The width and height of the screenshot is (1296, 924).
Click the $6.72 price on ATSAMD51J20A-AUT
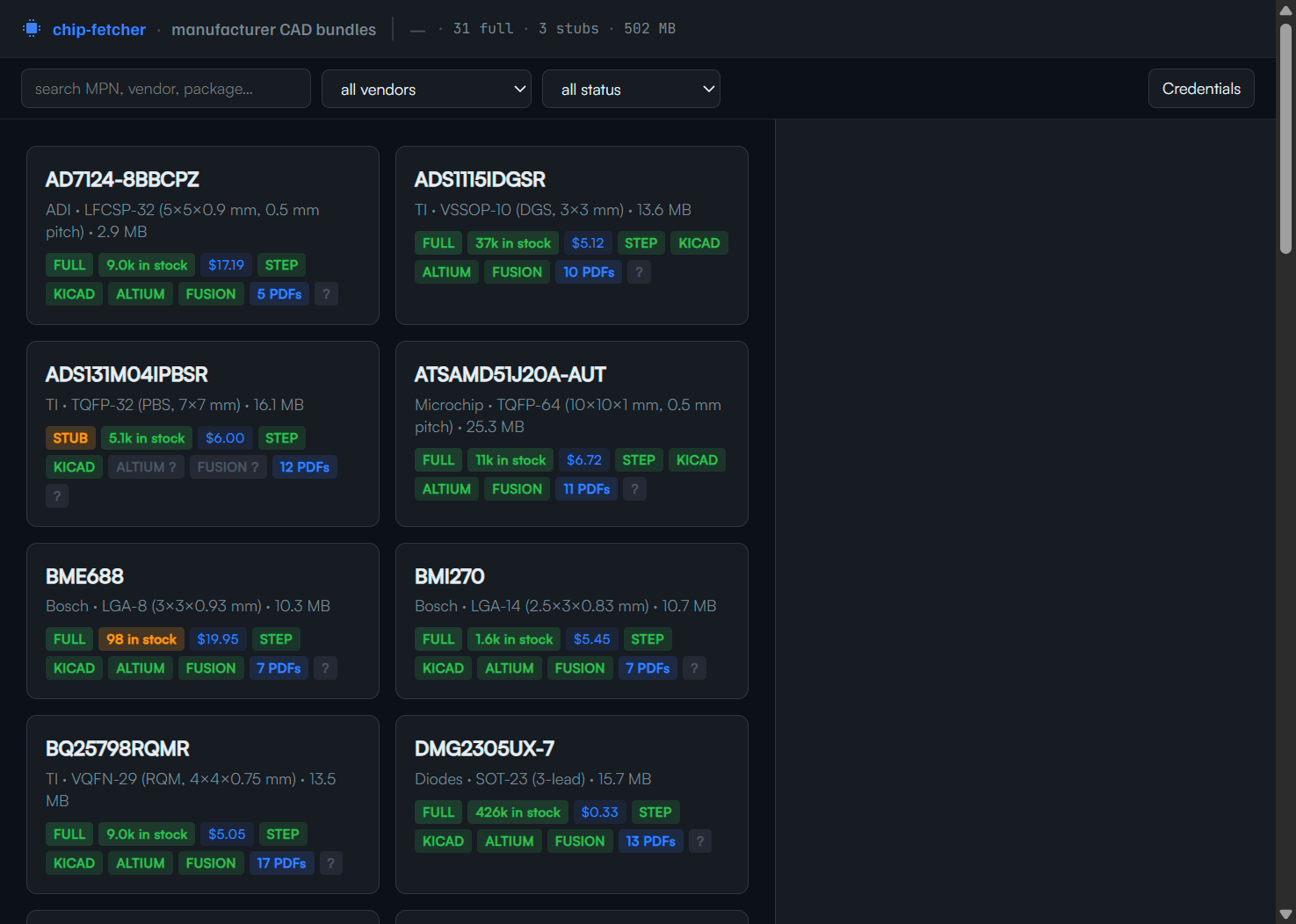click(584, 460)
